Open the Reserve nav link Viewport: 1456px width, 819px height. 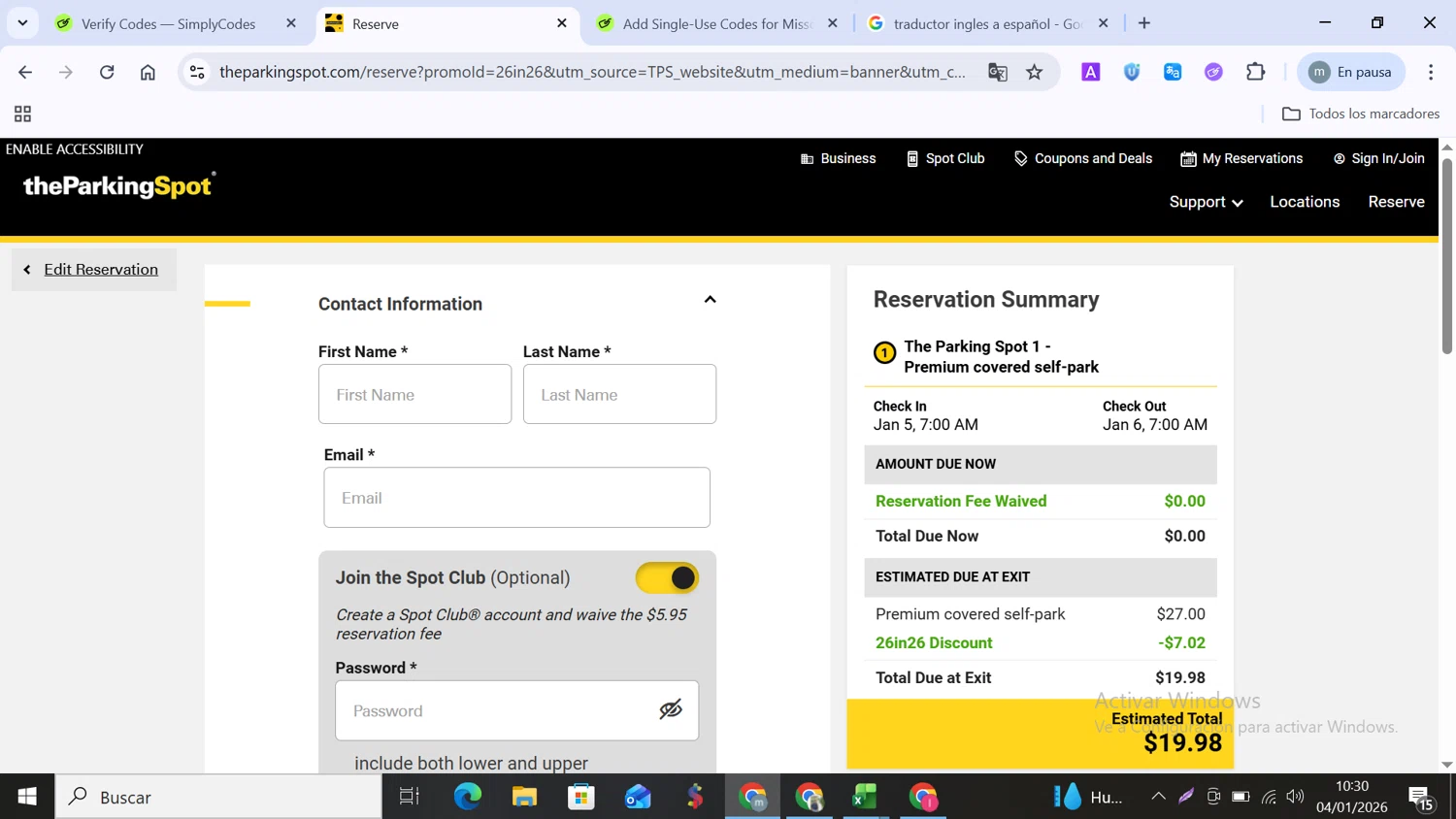point(1397,202)
